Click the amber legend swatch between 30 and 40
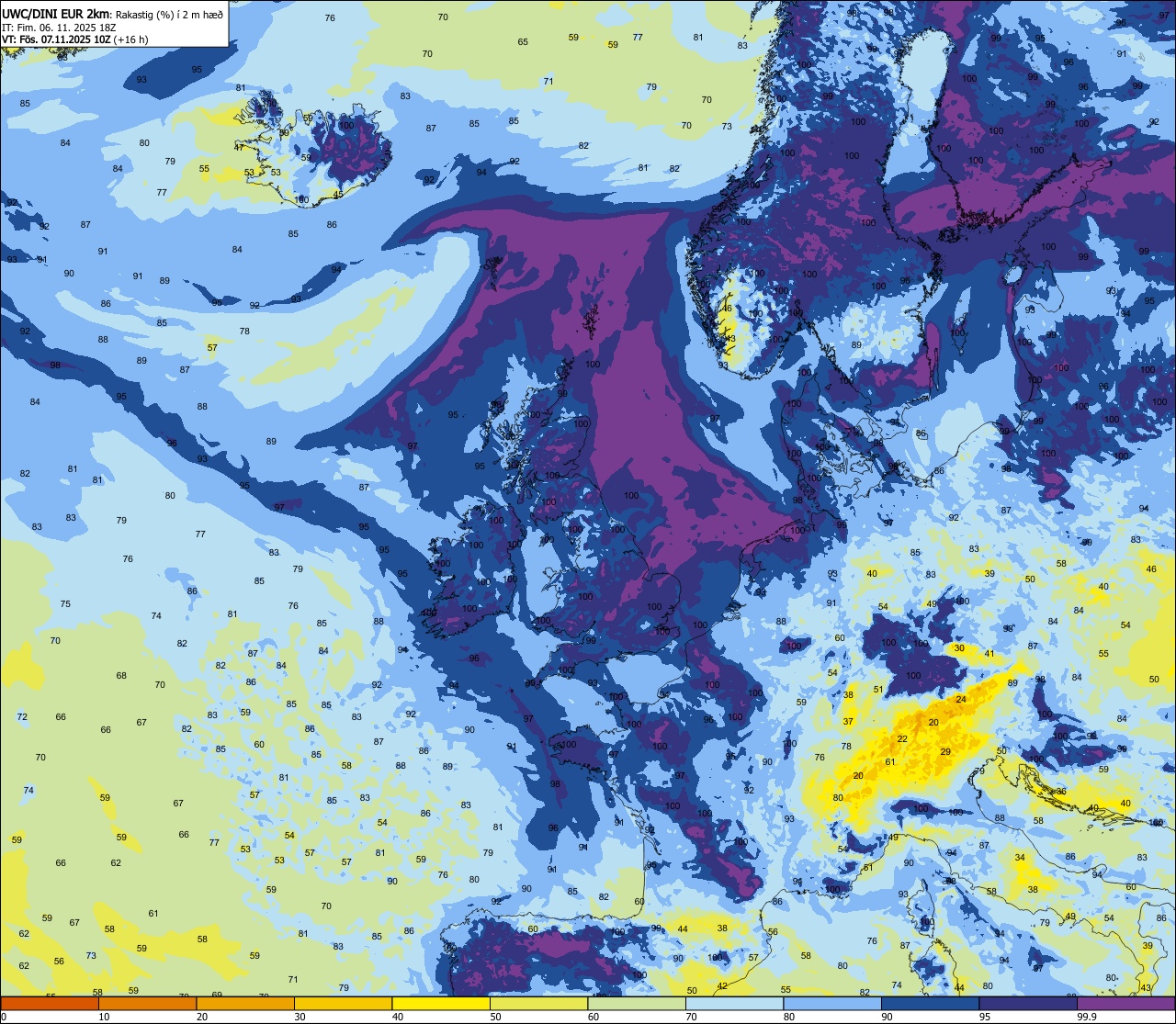The height and width of the screenshot is (1024, 1176). [x=343, y=1004]
